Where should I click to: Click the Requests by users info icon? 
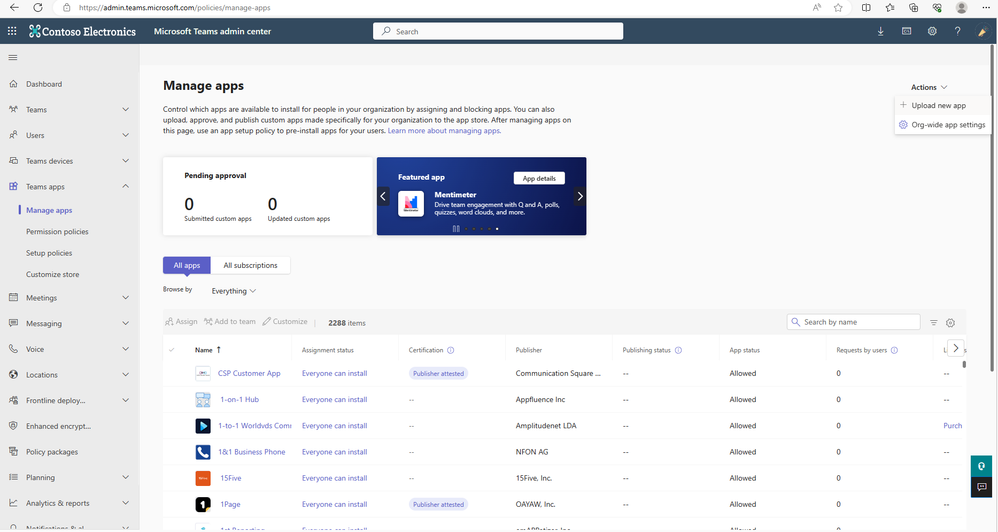[894, 350]
